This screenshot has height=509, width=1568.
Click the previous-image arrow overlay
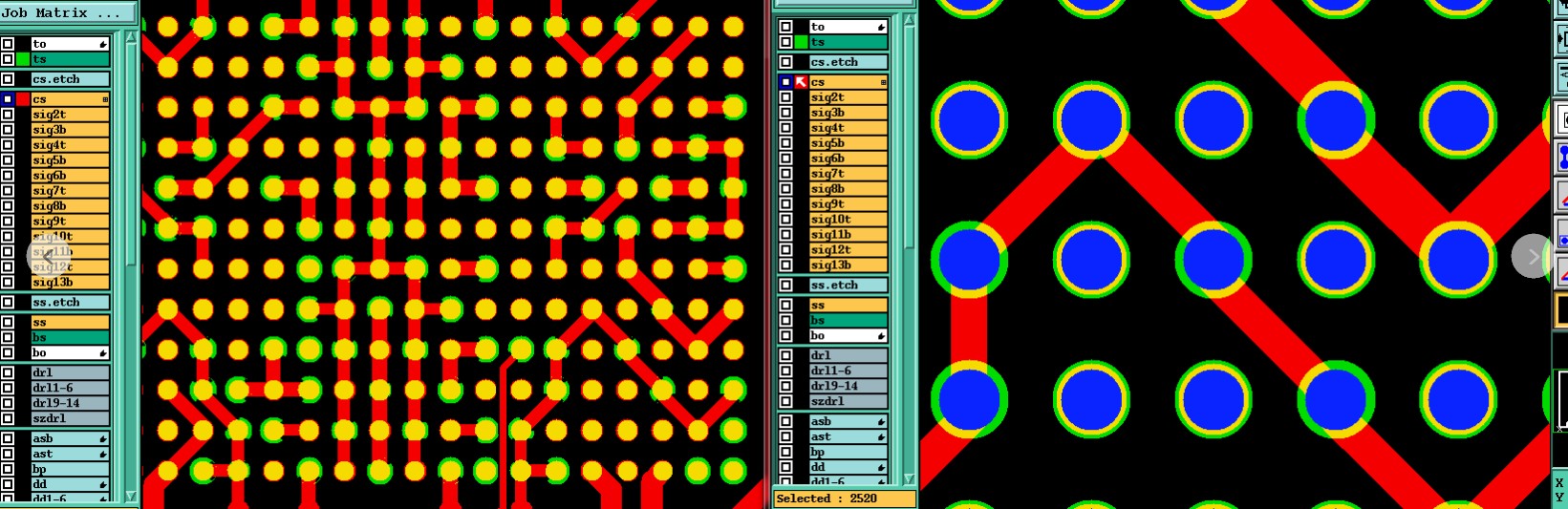[x=48, y=257]
